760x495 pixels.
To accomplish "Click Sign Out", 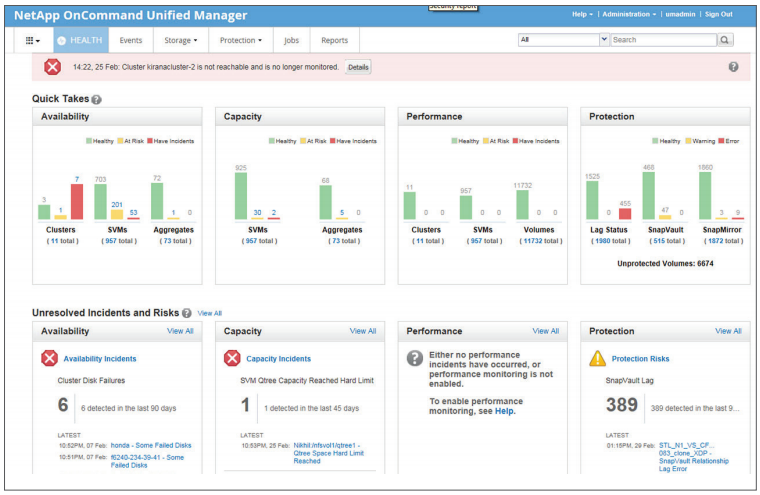I will pyautogui.click(x=718, y=14).
